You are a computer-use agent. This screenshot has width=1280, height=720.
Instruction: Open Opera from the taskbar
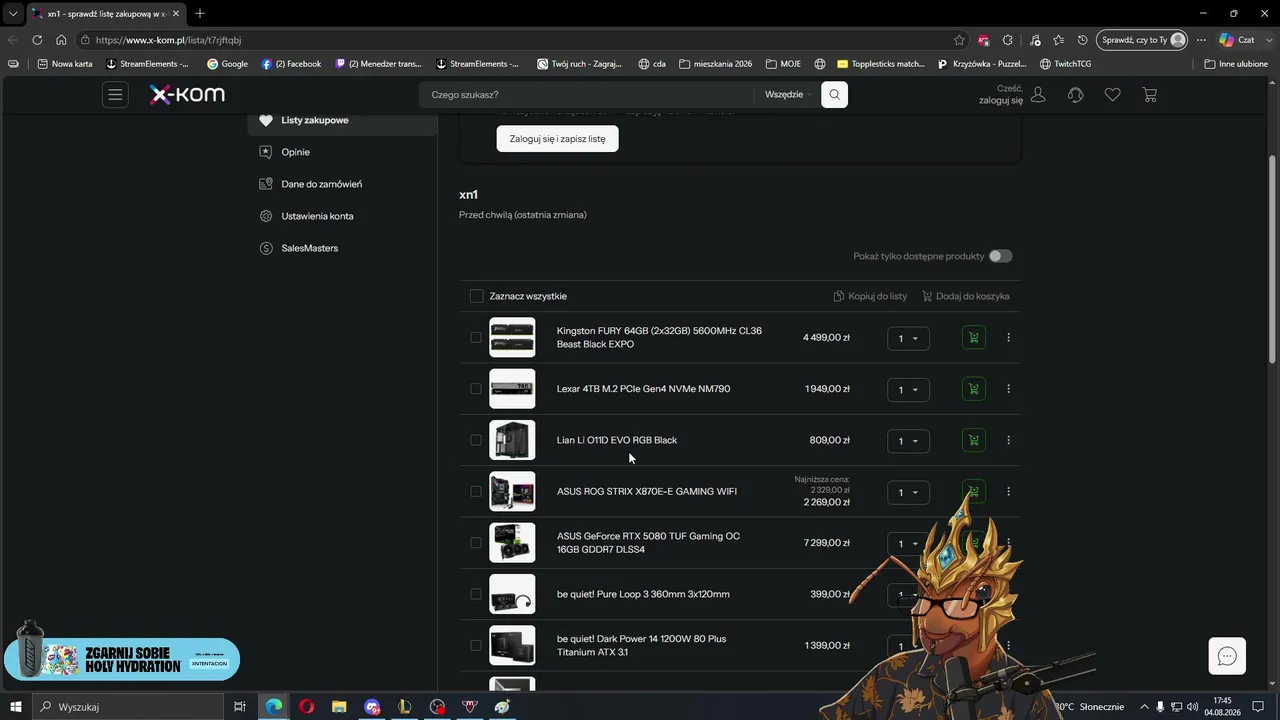pyautogui.click(x=306, y=707)
